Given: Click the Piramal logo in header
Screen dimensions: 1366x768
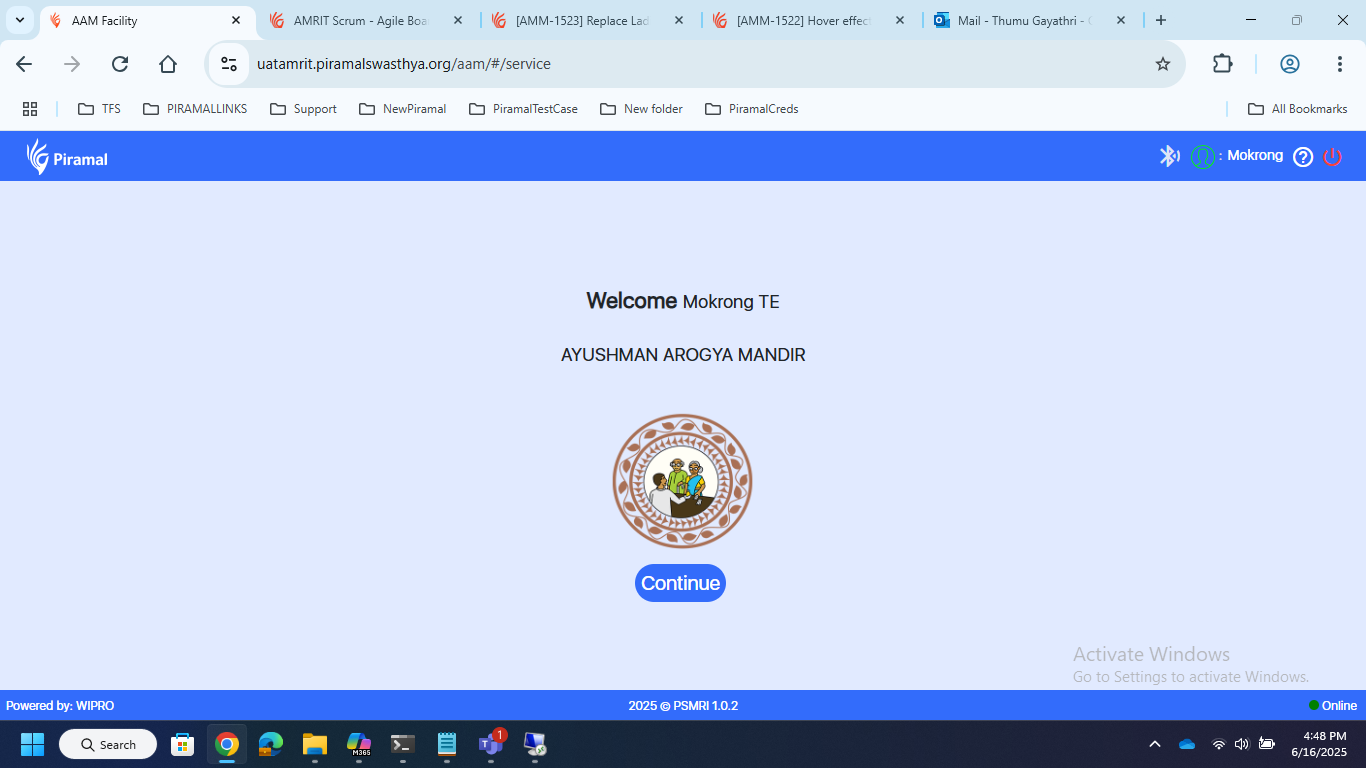Looking at the screenshot, I should click(67, 157).
